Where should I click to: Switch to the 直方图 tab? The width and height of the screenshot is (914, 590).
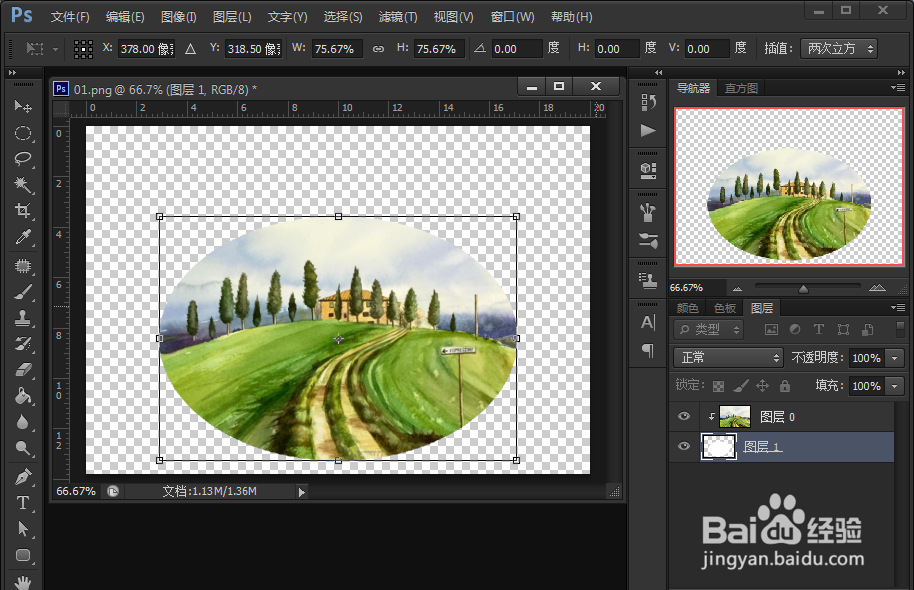[741, 88]
